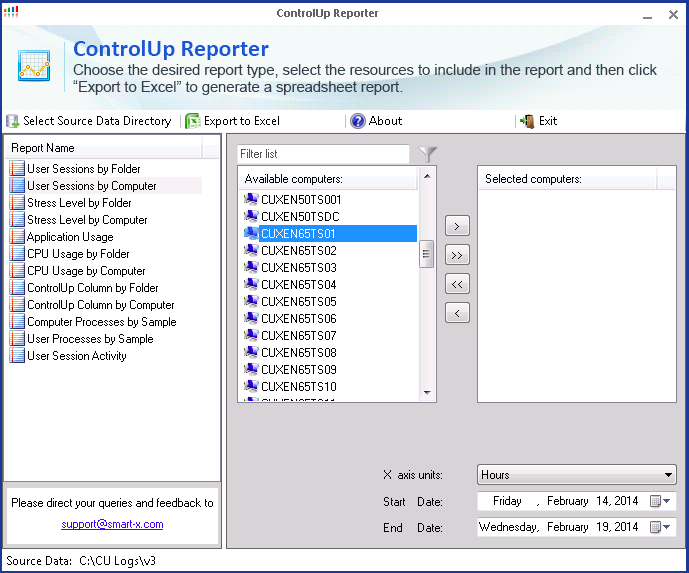Remove selected computer with single left arrow
Image resolution: width=689 pixels, height=573 pixels.
click(x=457, y=313)
